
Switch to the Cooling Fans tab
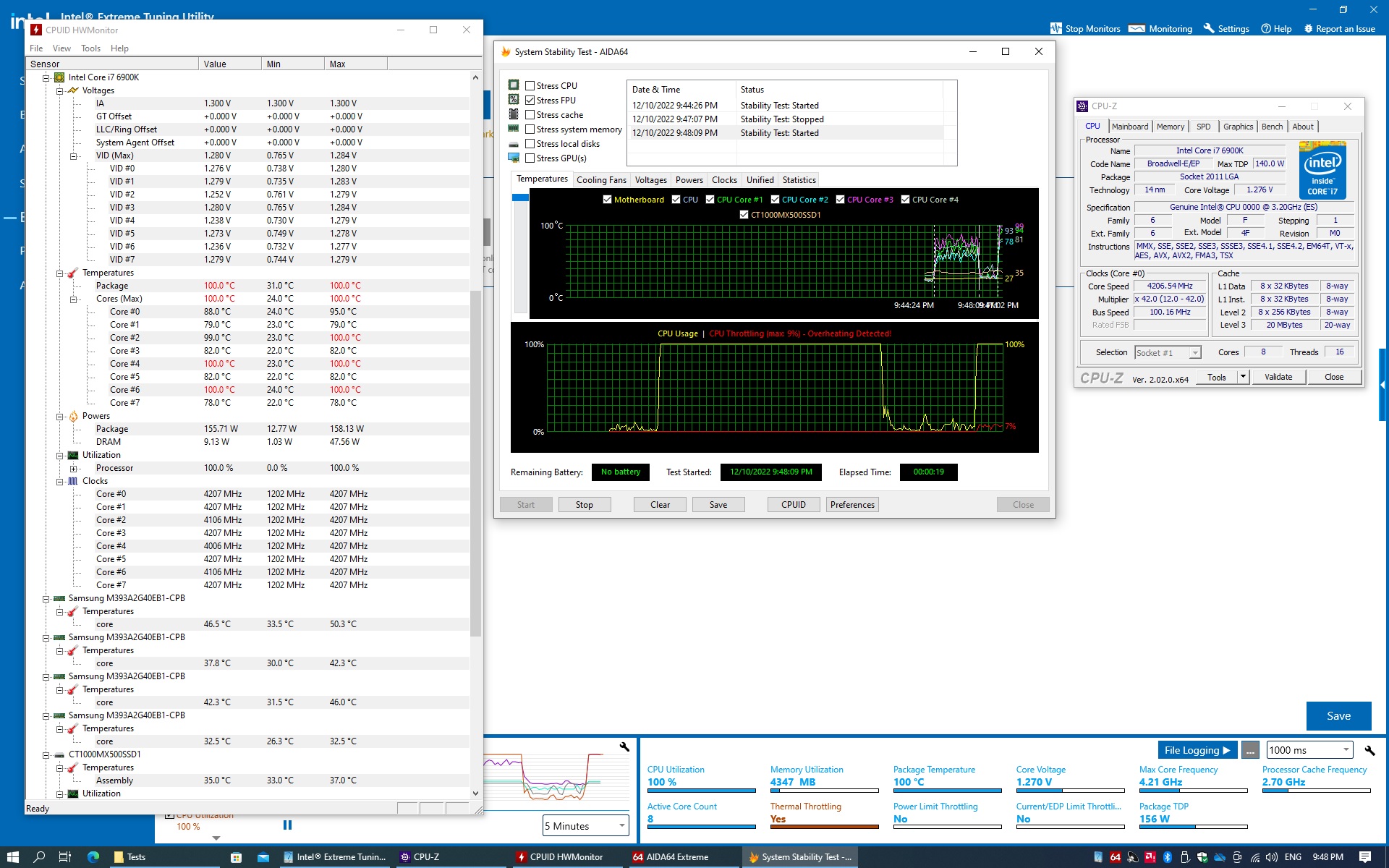(600, 180)
